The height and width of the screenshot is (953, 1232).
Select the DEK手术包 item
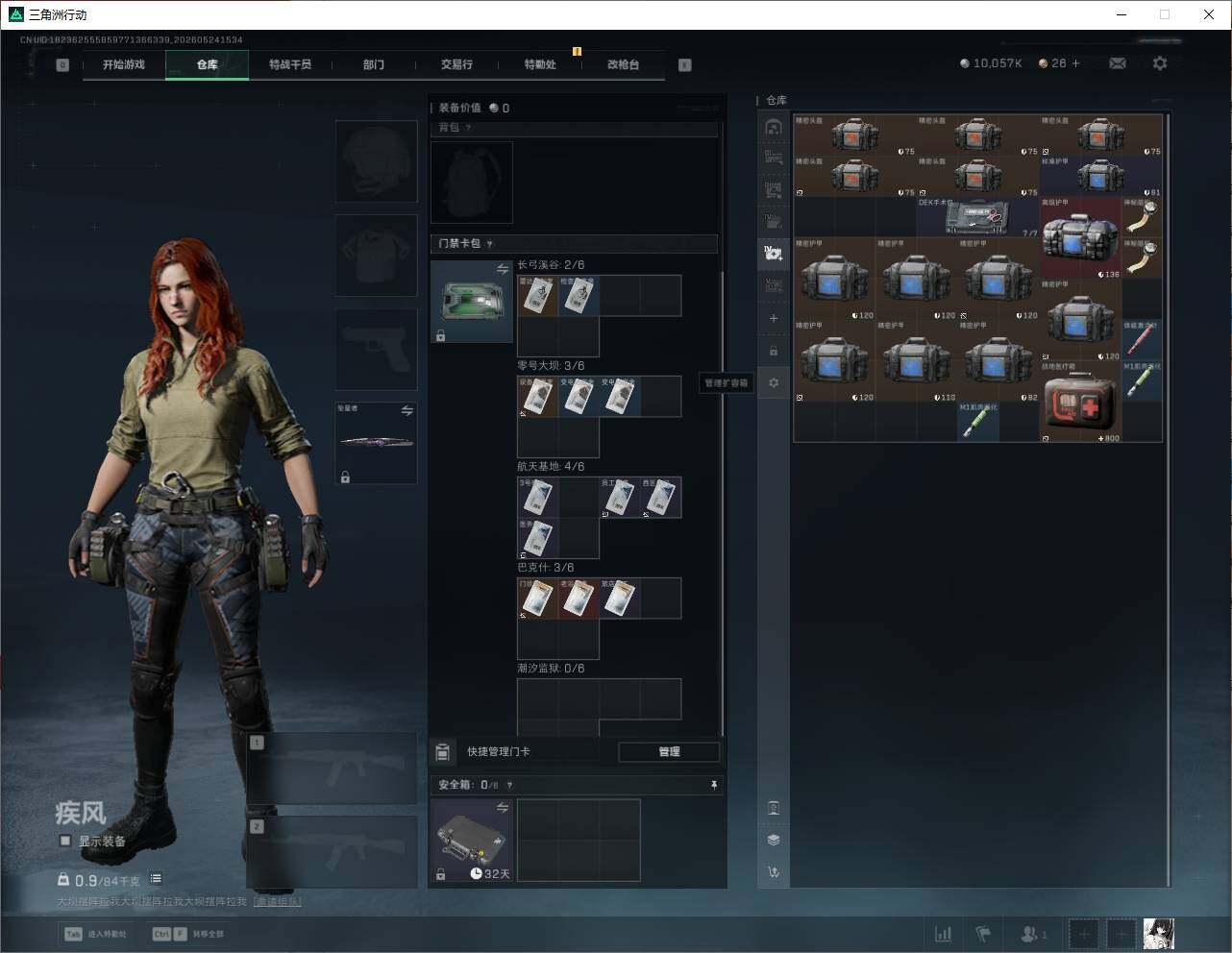pyautogui.click(x=978, y=217)
